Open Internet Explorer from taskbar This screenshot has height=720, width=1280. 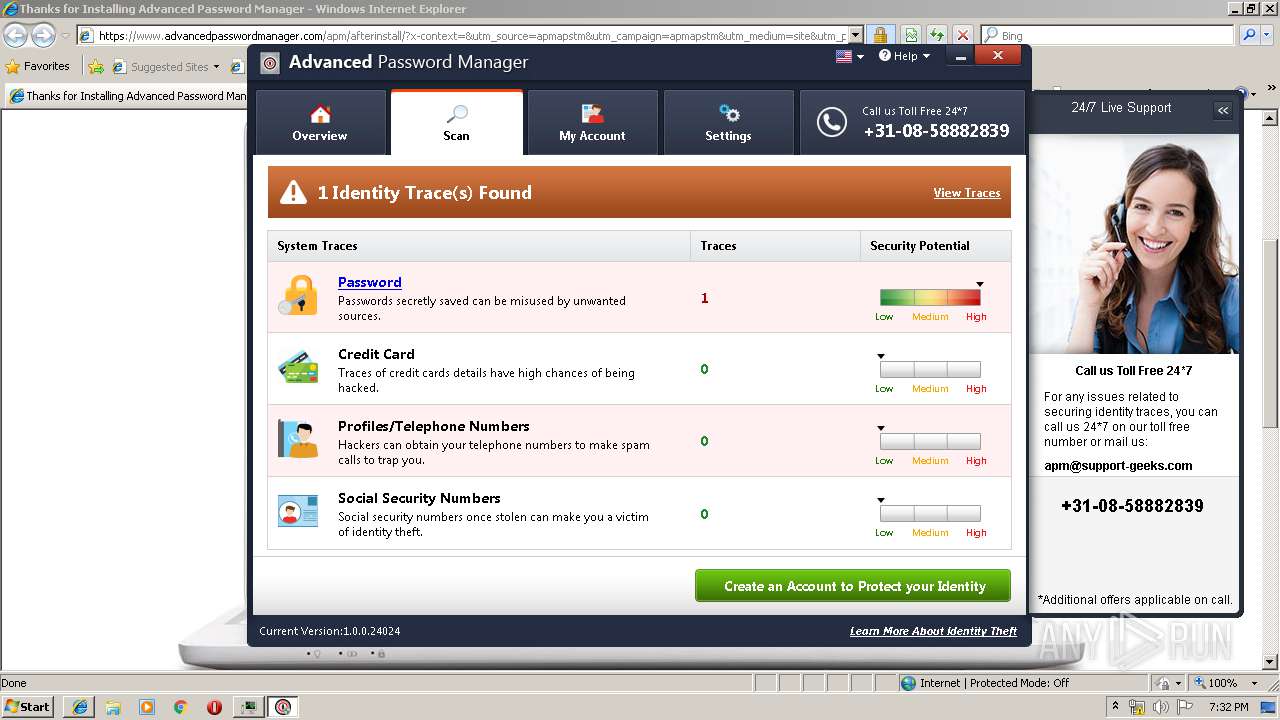click(x=79, y=707)
